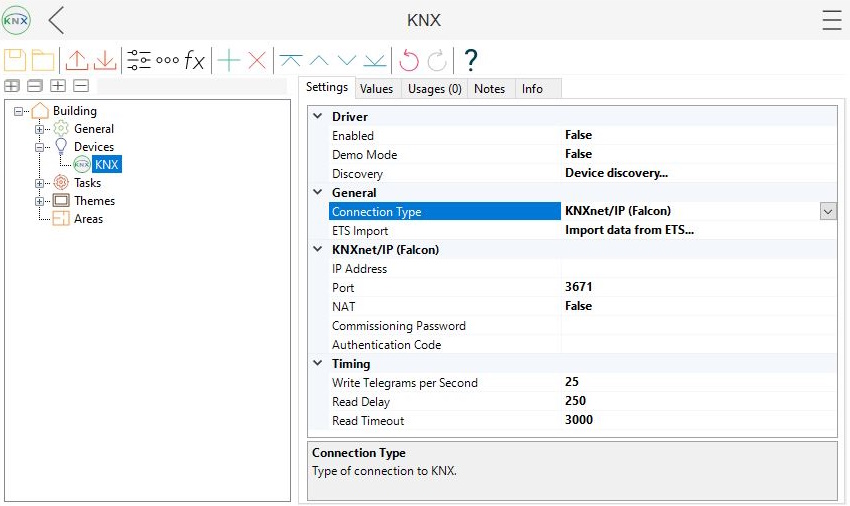This screenshot has height=506, width=850.
Task: Collapse the Building tree node
Action: [18, 111]
